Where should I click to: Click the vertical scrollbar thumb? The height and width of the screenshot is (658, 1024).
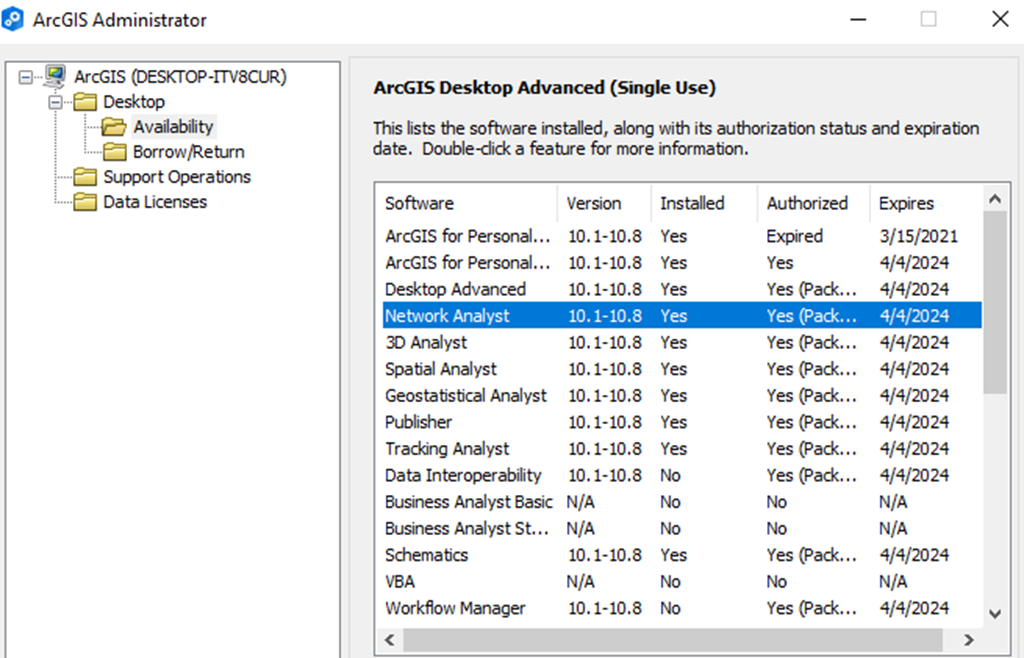[995, 302]
